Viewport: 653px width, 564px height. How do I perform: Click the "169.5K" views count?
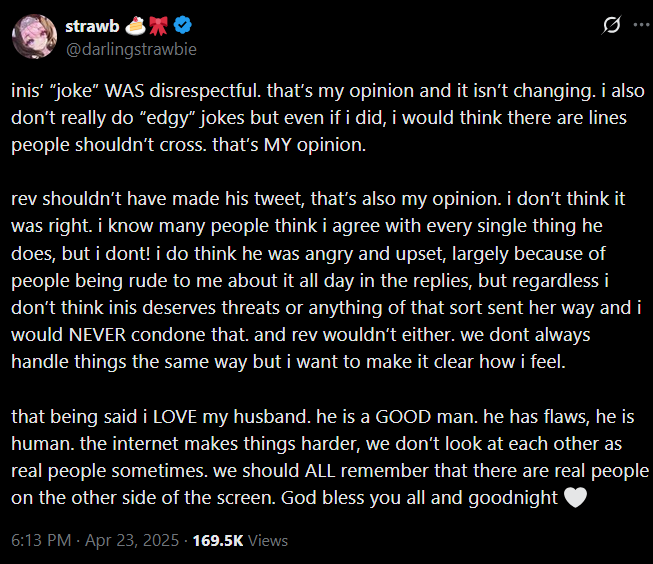click(x=218, y=540)
